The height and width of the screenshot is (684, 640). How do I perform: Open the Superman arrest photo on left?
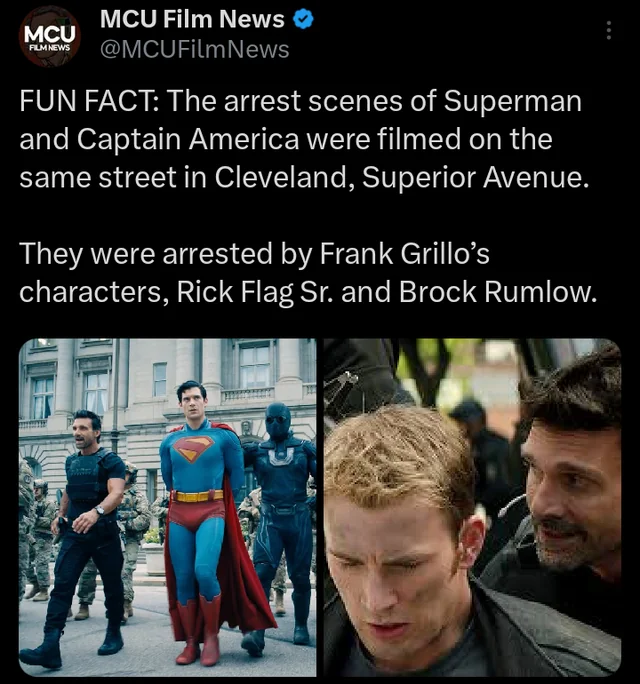[168, 507]
